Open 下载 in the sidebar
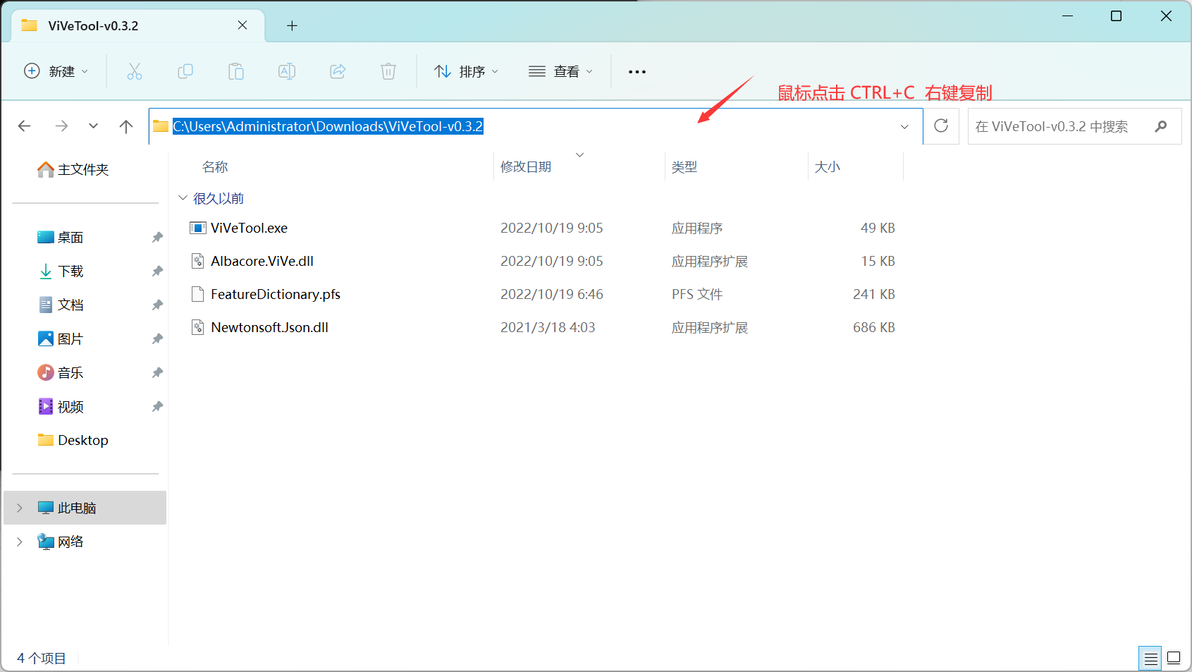 tap(70, 271)
